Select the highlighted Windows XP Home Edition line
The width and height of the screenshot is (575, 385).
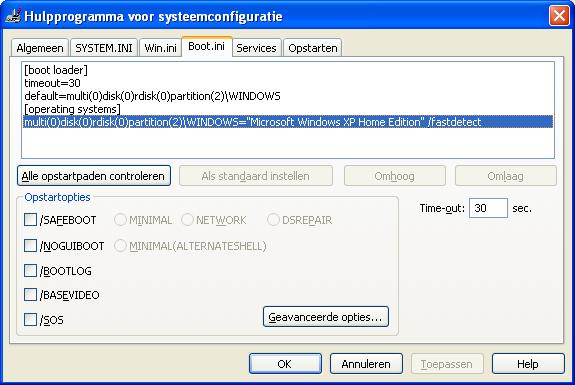[288, 122]
